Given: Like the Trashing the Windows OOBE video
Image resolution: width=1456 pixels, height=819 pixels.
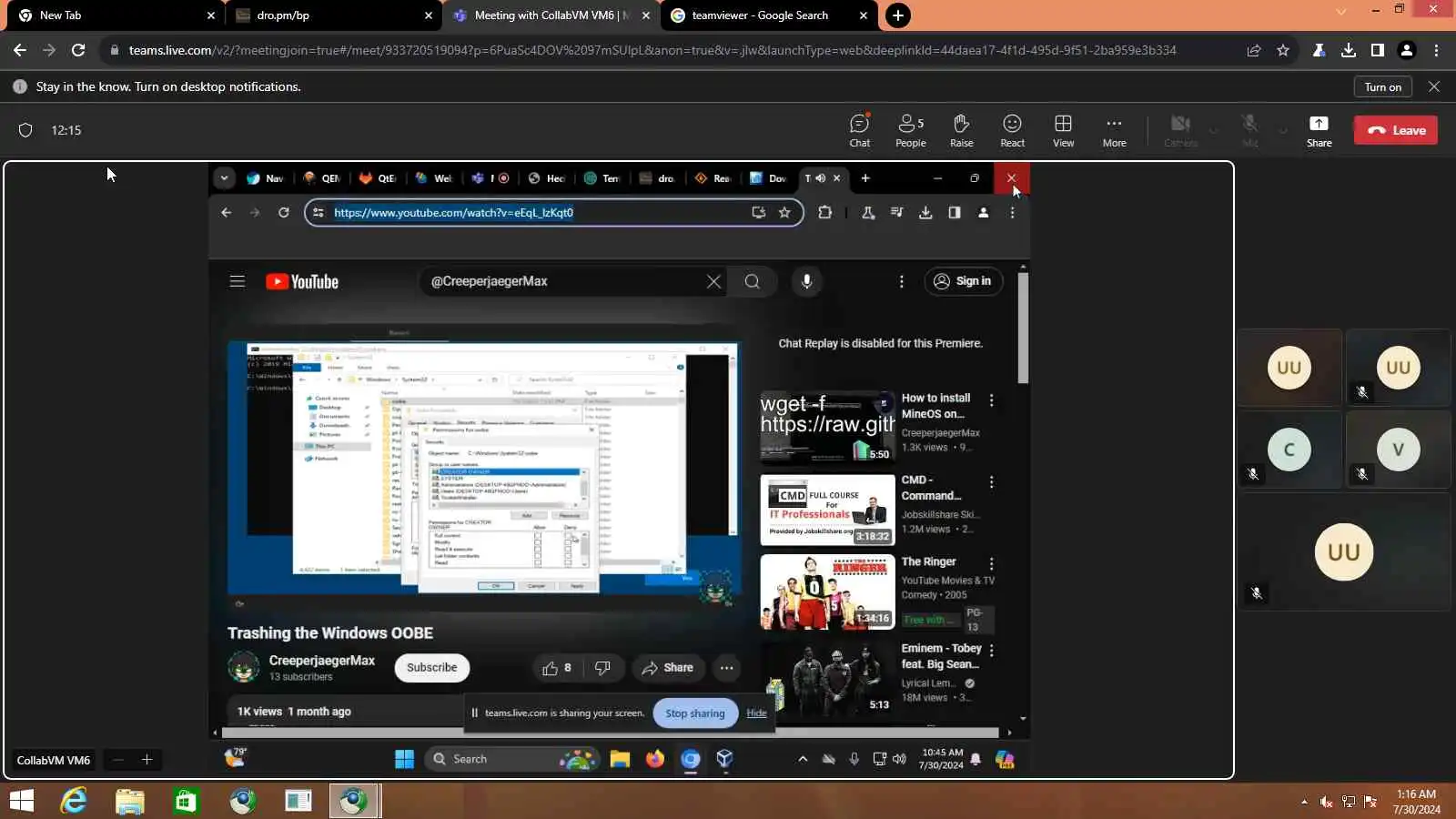Looking at the screenshot, I should click(557, 668).
